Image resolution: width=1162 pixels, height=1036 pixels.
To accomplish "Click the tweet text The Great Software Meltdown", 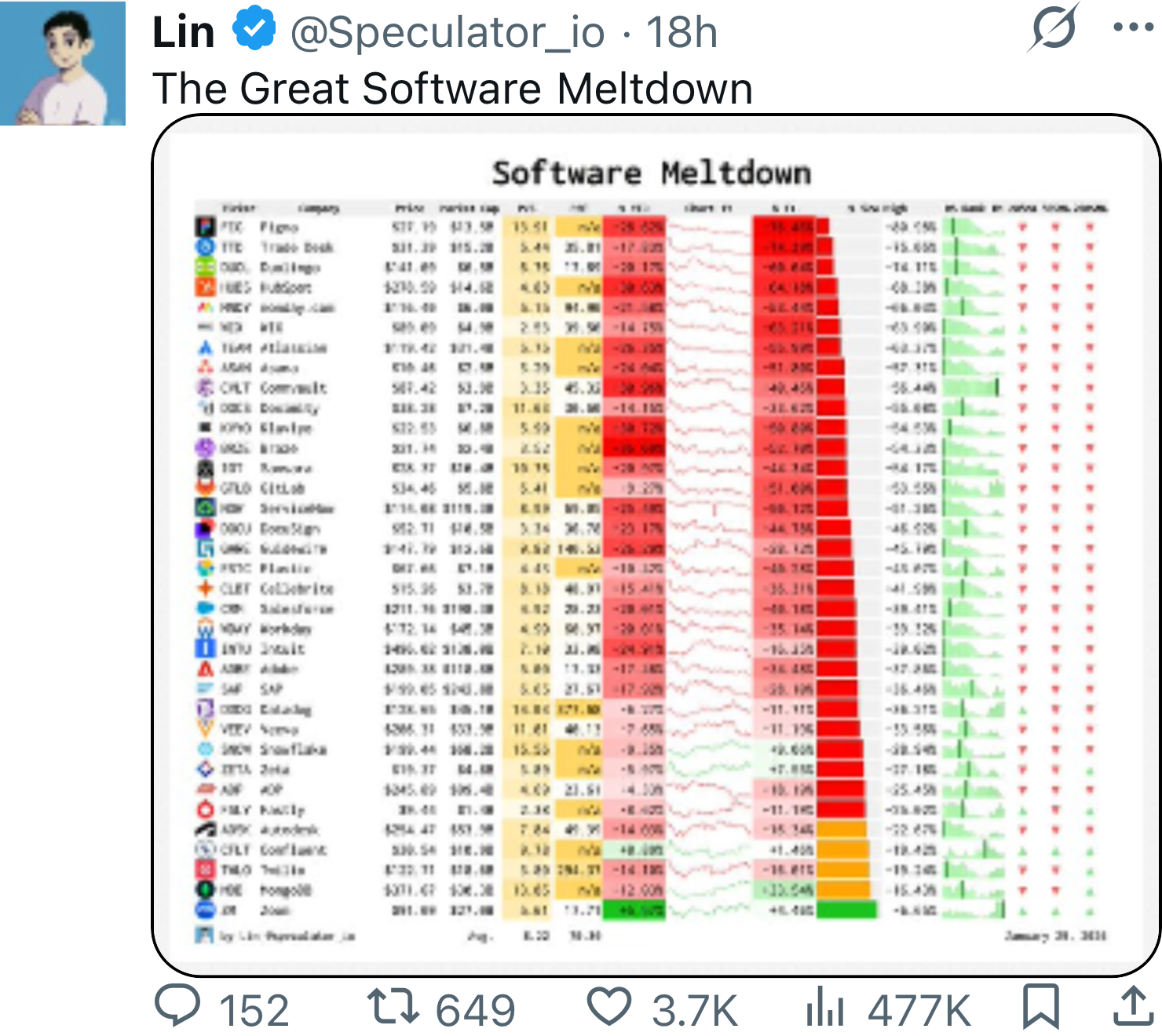I will (x=452, y=88).
